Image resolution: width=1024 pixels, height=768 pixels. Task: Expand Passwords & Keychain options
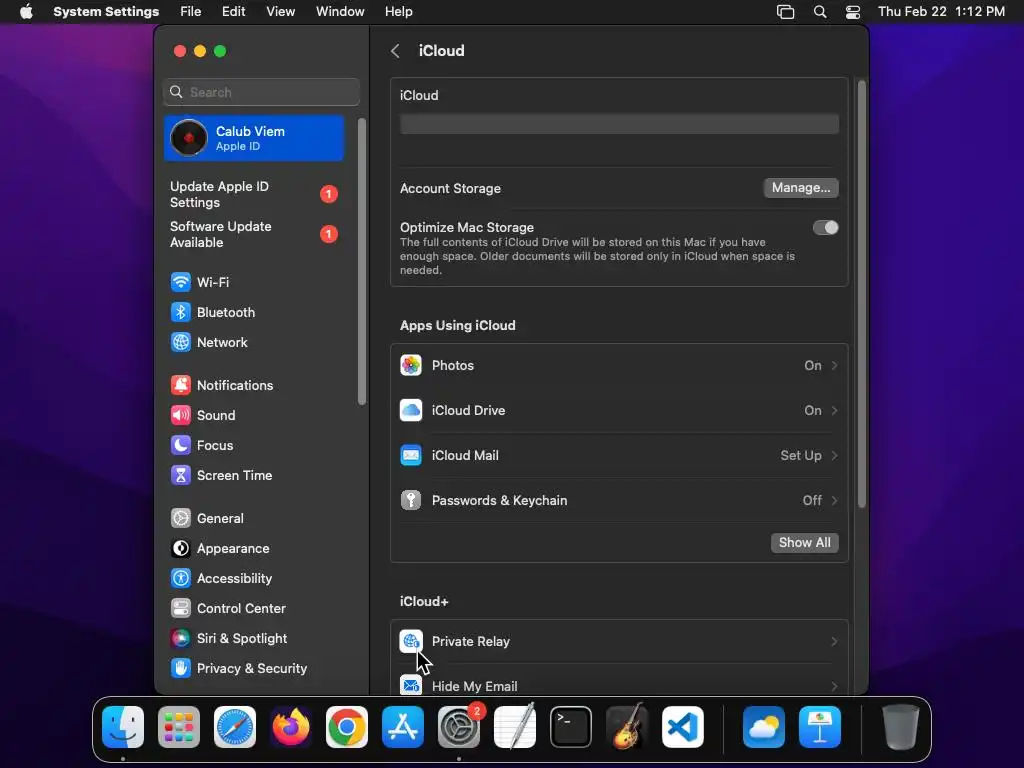point(619,501)
